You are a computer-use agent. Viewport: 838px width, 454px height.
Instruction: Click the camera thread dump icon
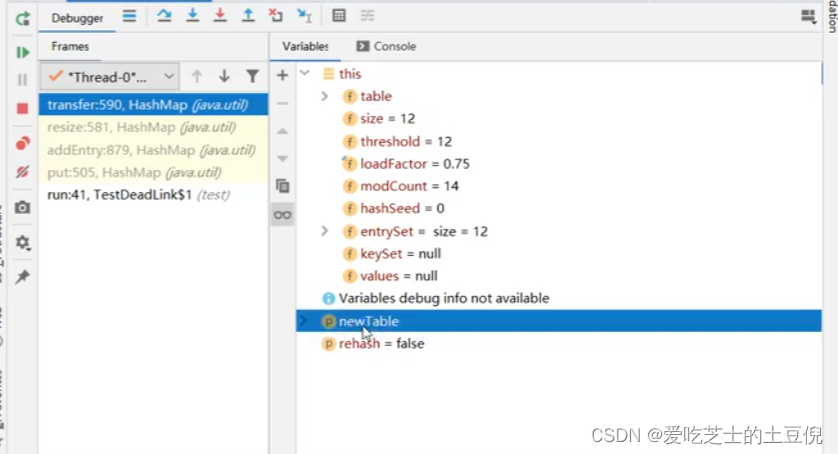coord(22,207)
